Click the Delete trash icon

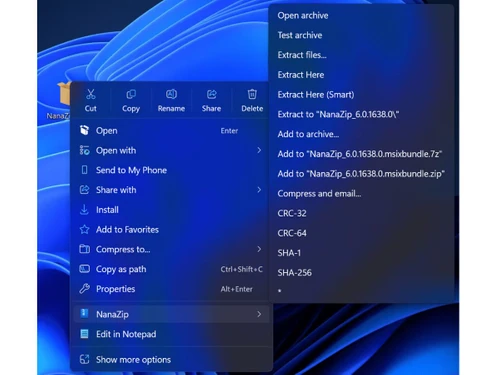click(252, 94)
